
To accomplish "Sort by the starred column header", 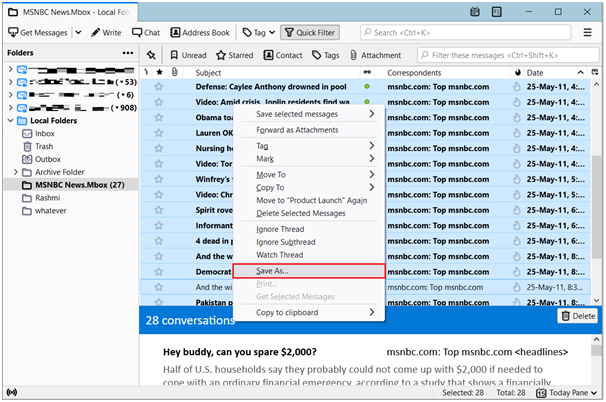I will tap(159, 72).
